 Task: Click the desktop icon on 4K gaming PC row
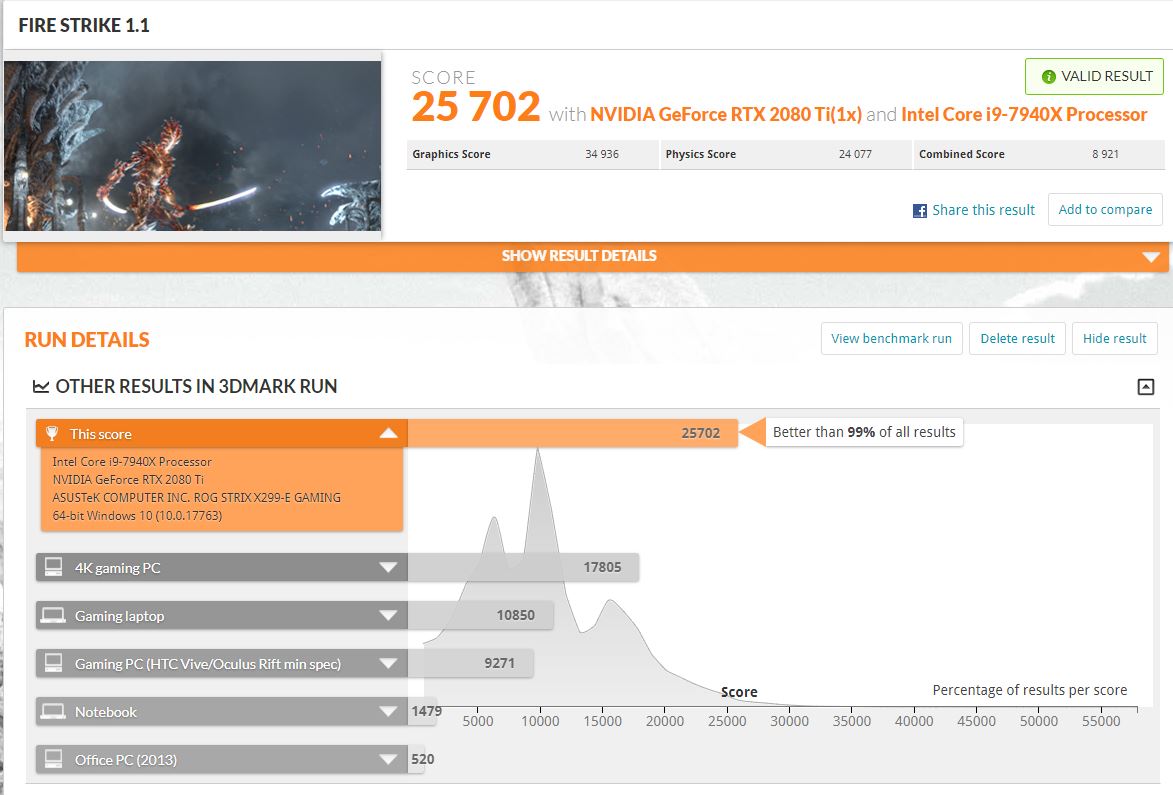tap(53, 567)
